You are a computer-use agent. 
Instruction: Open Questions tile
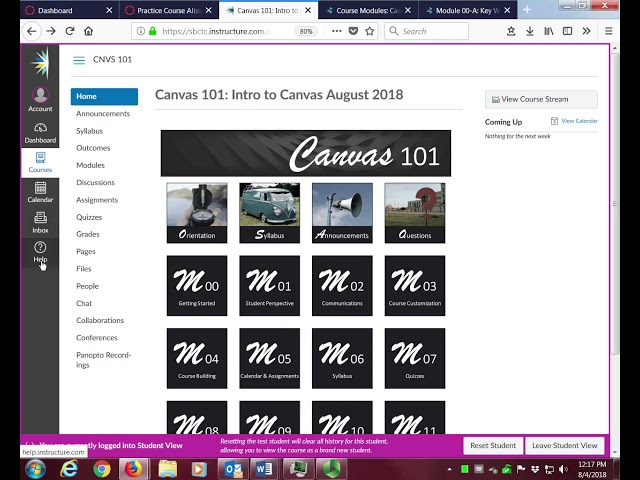pyautogui.click(x=415, y=213)
